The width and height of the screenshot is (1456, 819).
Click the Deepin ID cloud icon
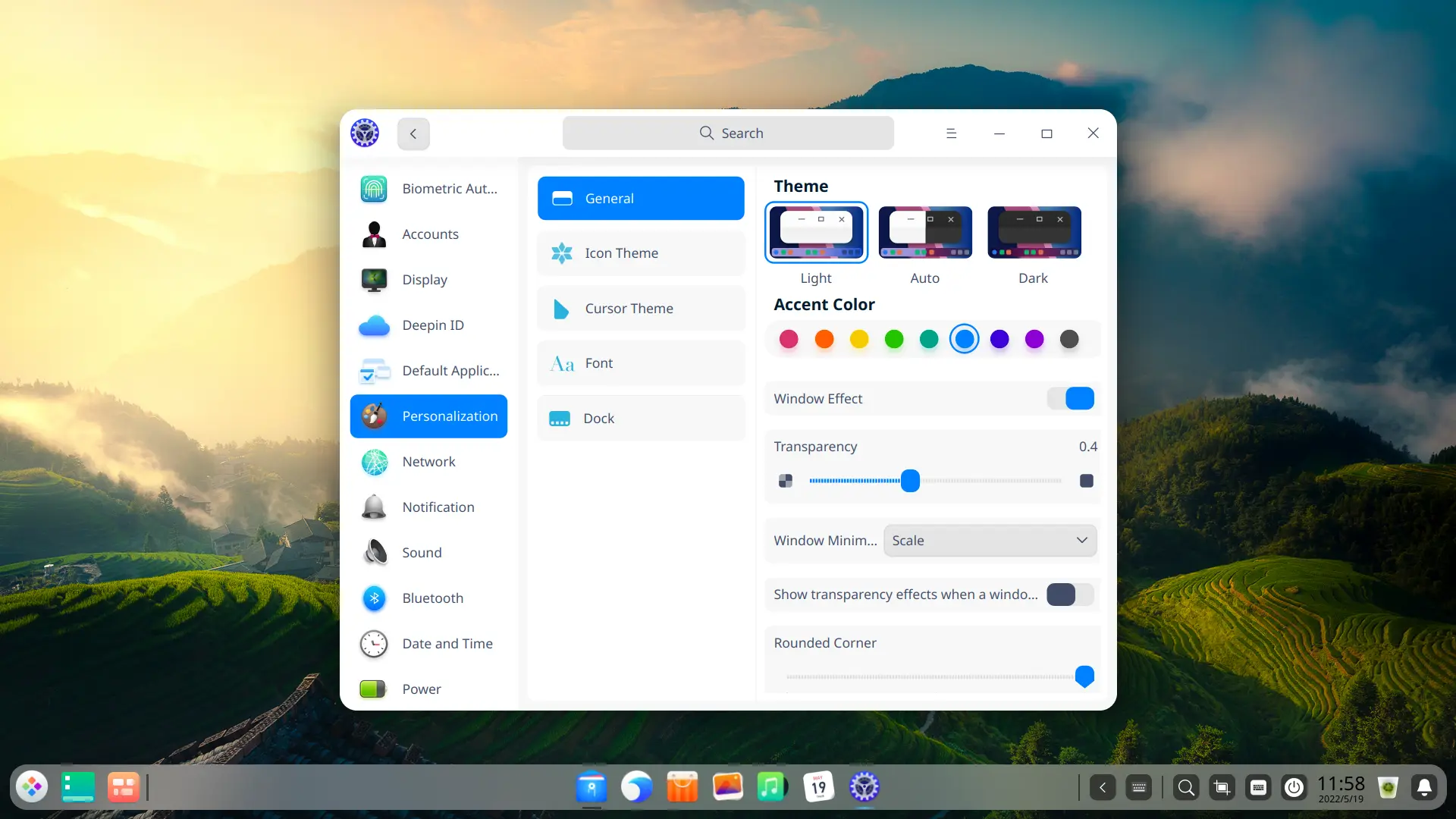coord(374,325)
